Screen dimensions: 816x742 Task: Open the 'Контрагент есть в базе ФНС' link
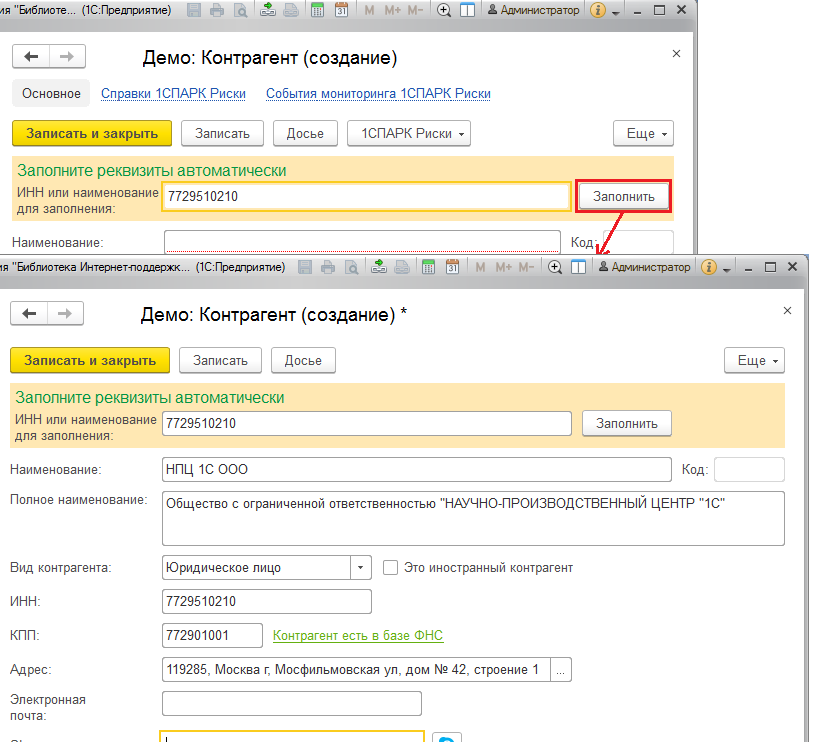[x=358, y=635]
